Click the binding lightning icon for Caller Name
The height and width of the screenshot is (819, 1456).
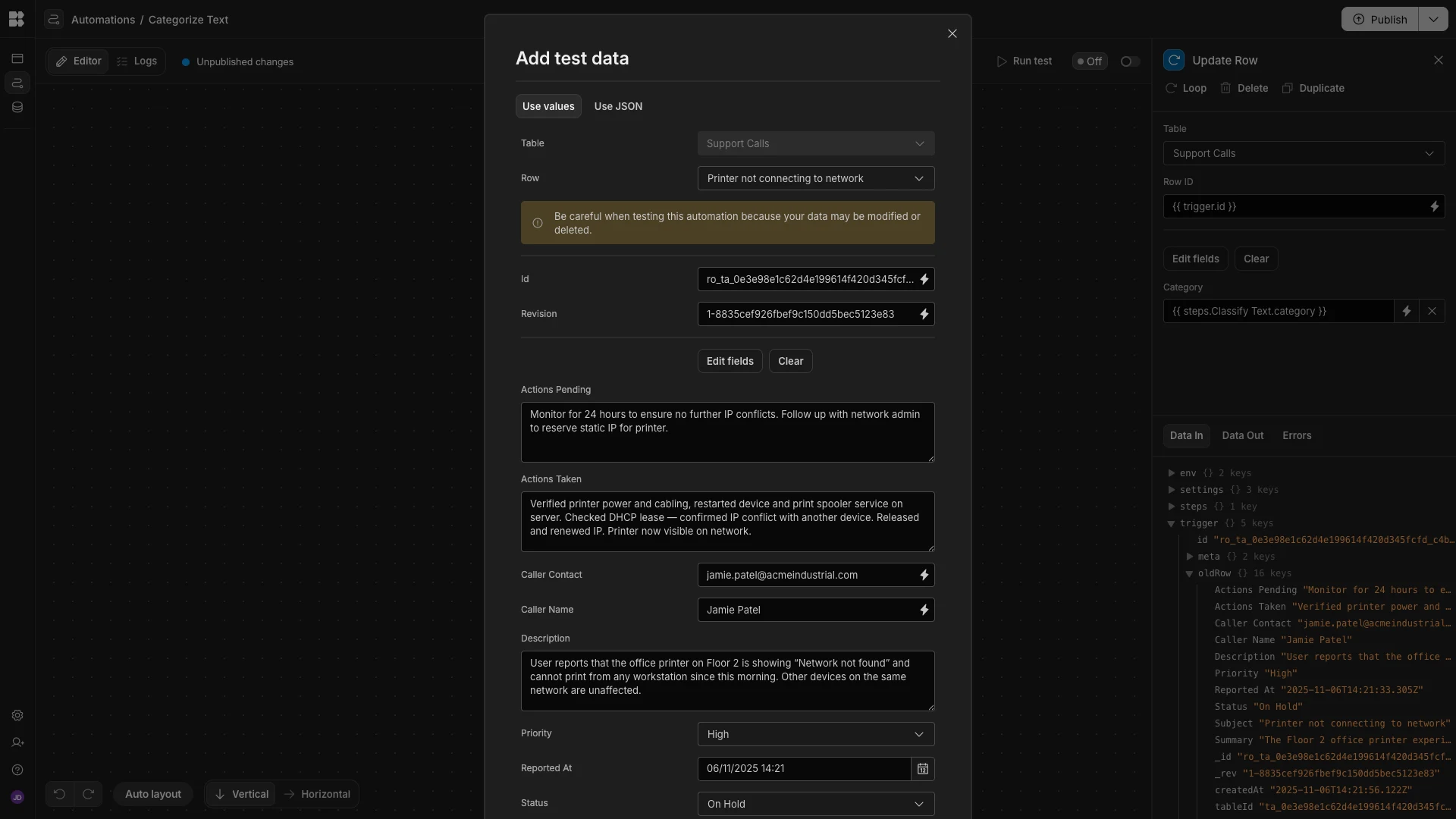point(924,610)
